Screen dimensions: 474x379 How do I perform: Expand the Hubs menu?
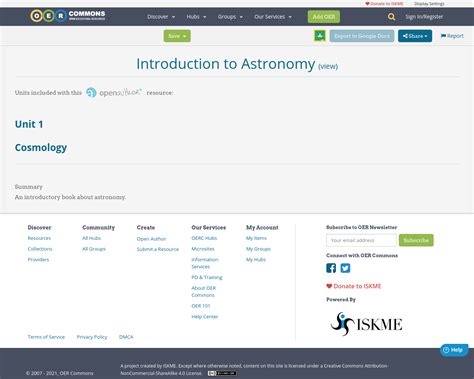pyautogui.click(x=196, y=17)
